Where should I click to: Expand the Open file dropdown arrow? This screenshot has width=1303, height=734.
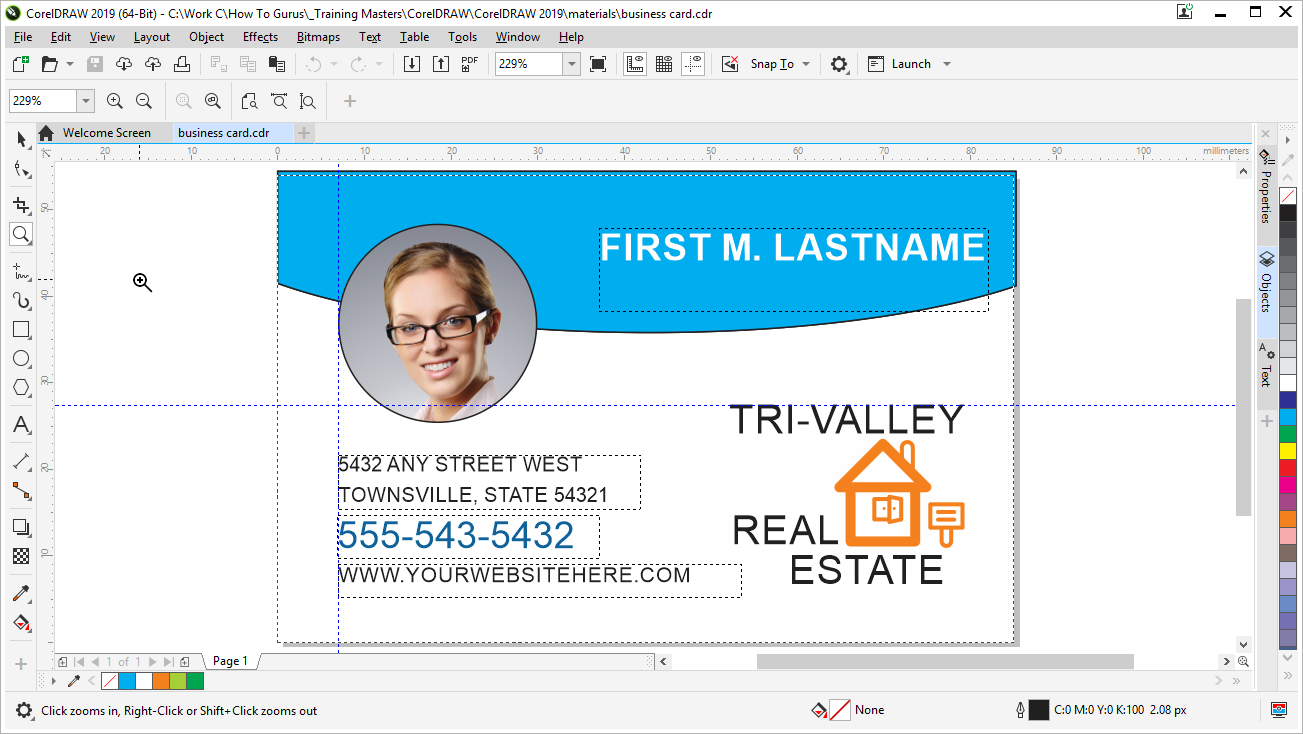pyautogui.click(x=70, y=63)
